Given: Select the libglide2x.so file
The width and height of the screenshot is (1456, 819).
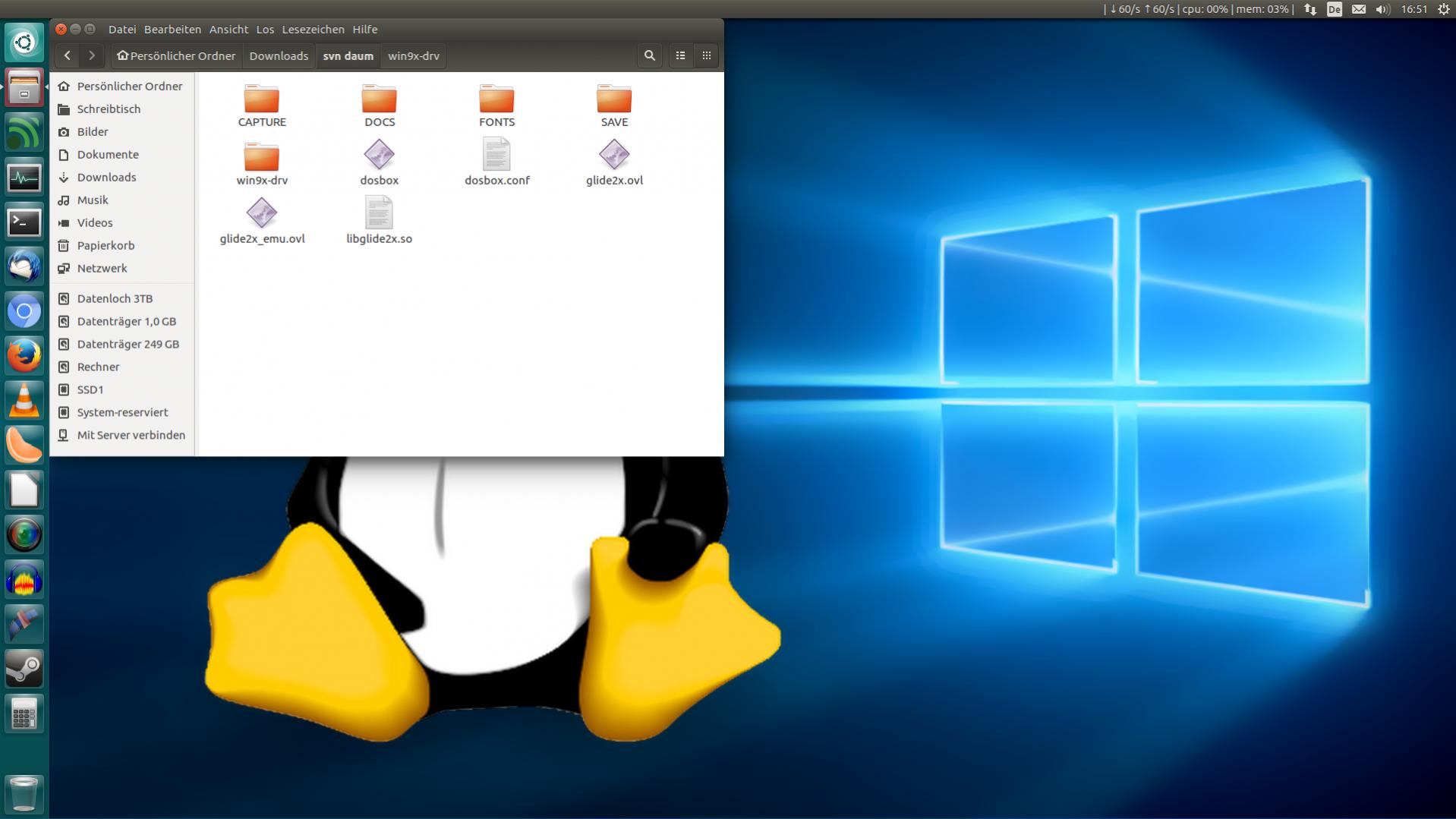Looking at the screenshot, I should click(380, 221).
